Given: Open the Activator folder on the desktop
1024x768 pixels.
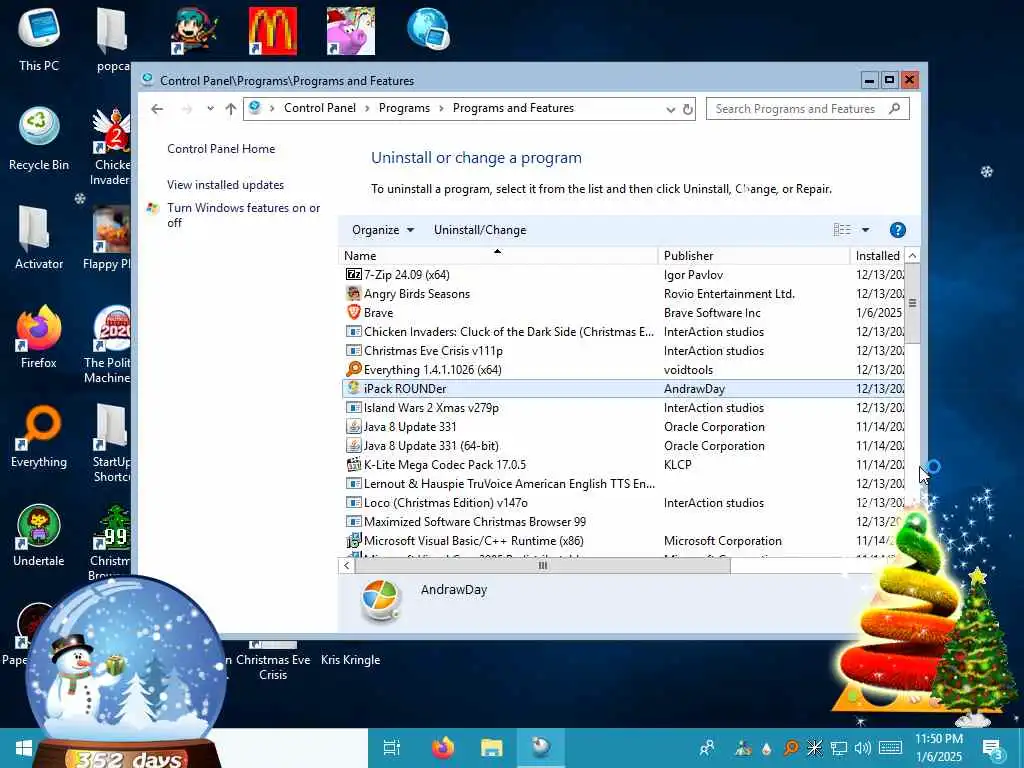Looking at the screenshot, I should 39,238.
